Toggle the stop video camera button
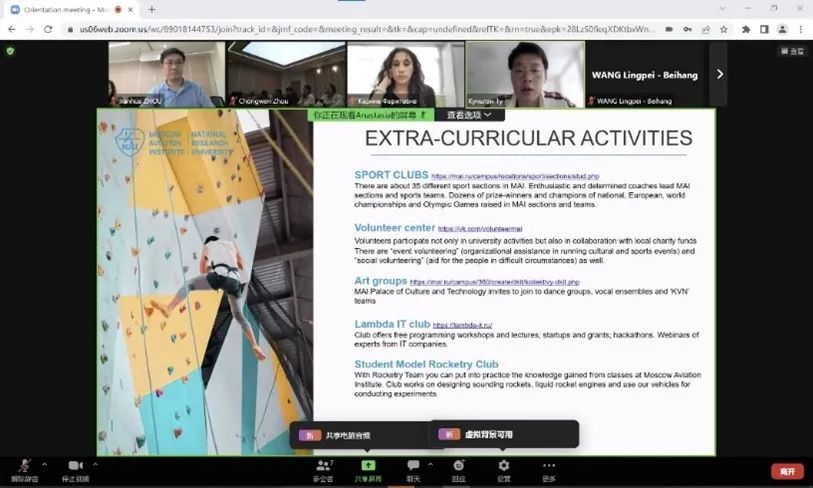 pos(75,466)
